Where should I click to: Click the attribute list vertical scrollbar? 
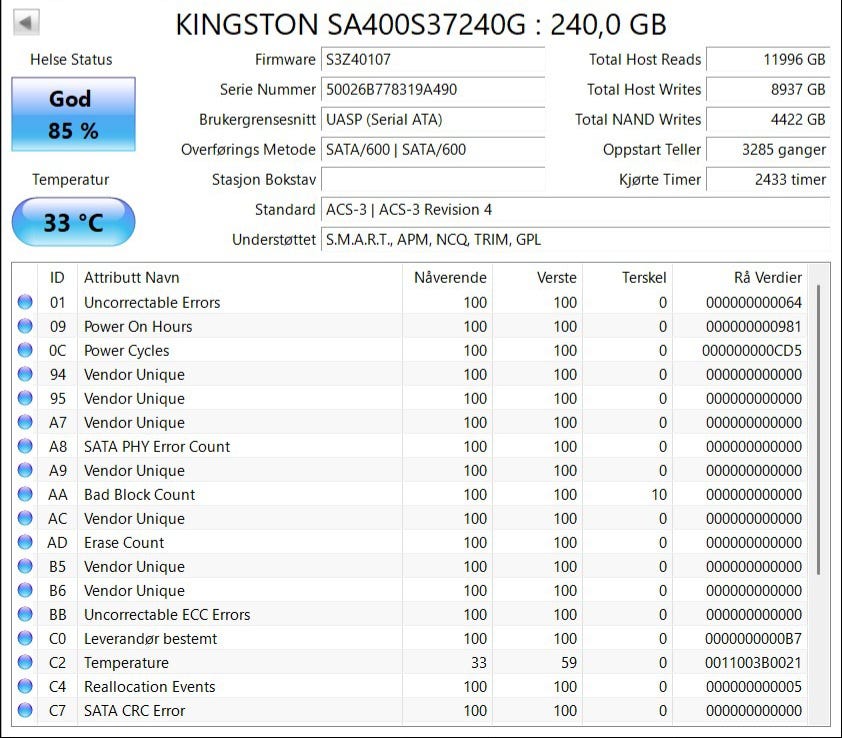coord(818,430)
